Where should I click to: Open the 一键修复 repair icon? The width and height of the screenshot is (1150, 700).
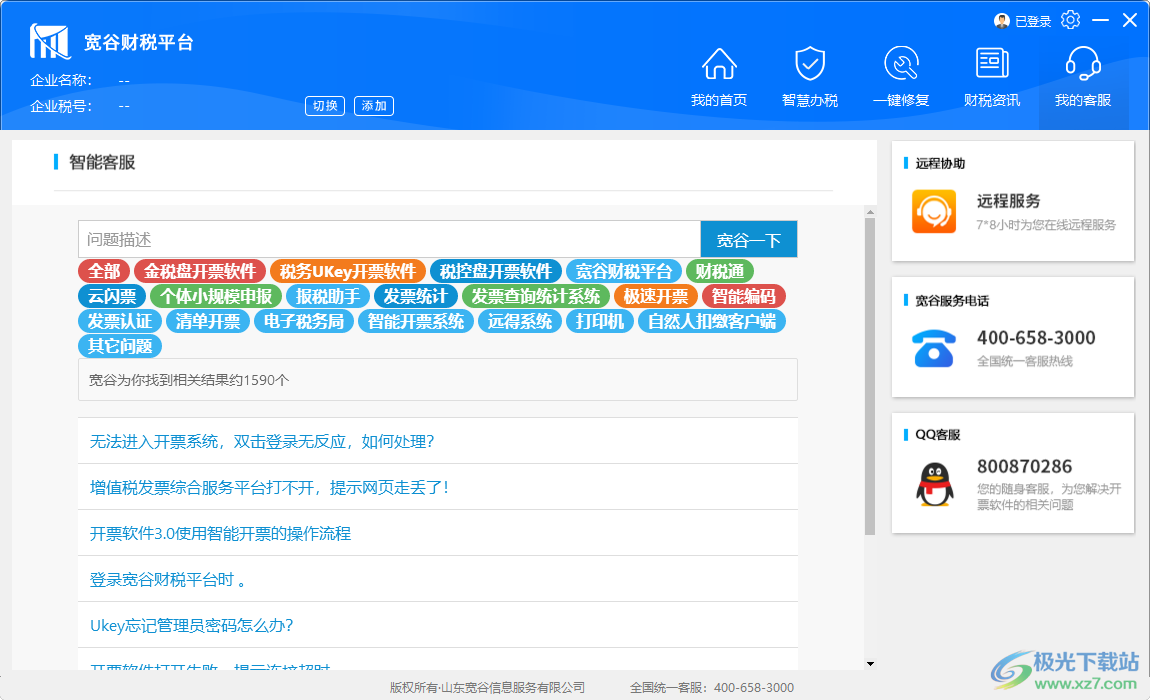(901, 63)
